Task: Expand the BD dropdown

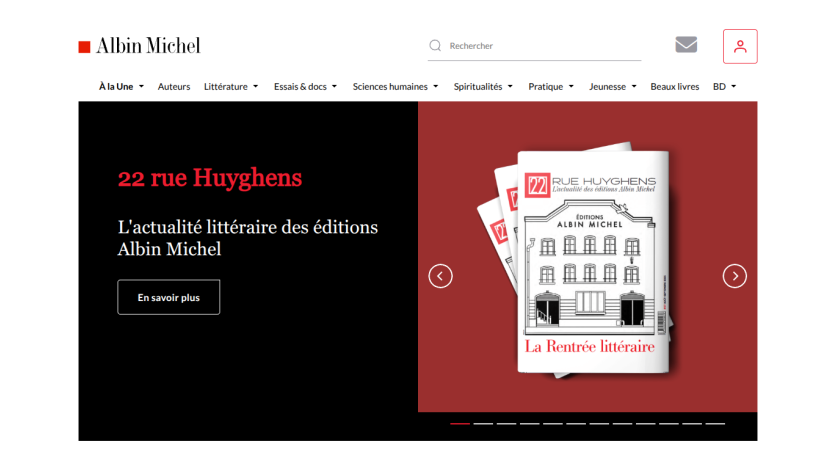Action: [725, 87]
